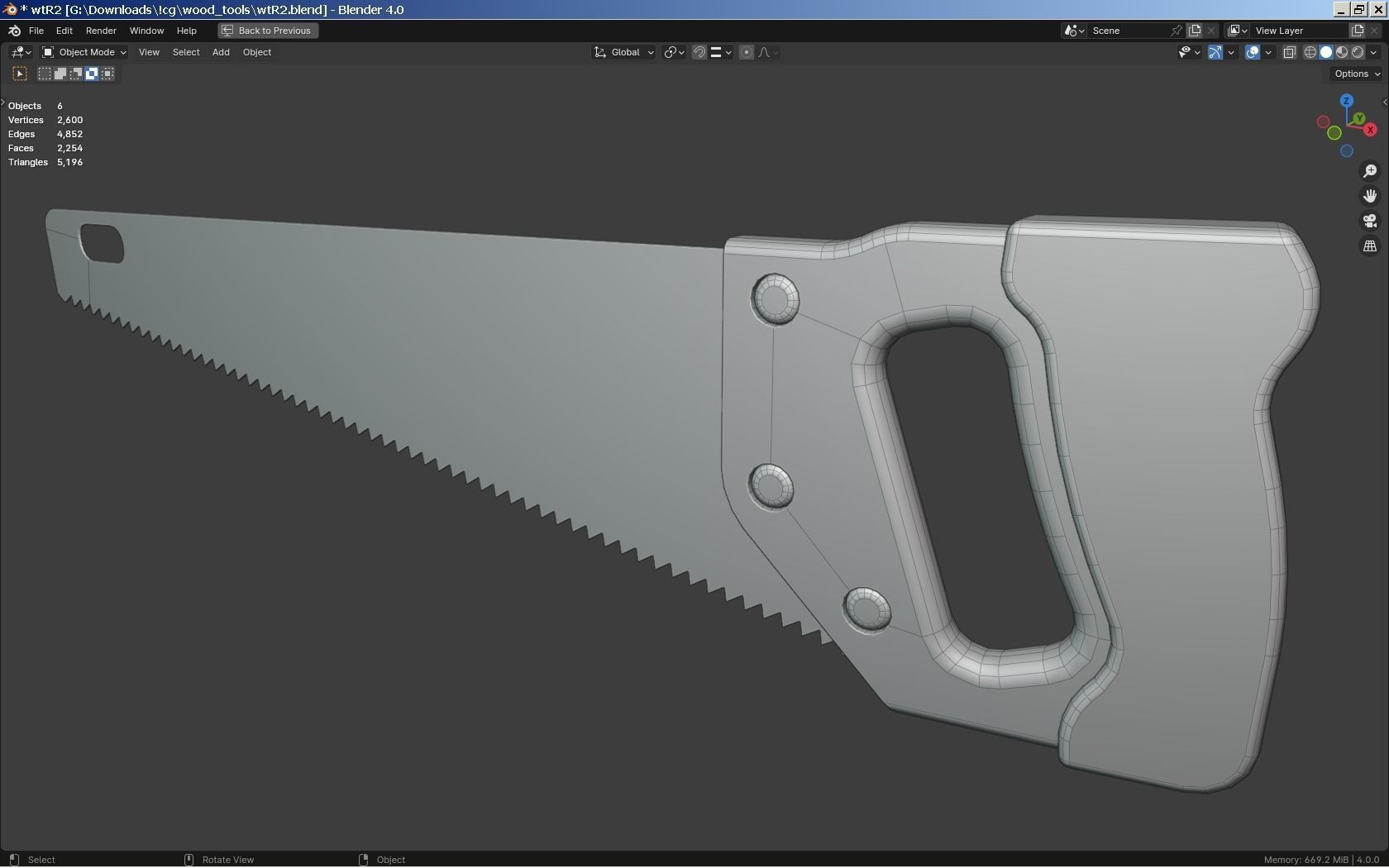Switch to Material Preview shading
This screenshot has width=1389, height=868.
[x=1342, y=52]
